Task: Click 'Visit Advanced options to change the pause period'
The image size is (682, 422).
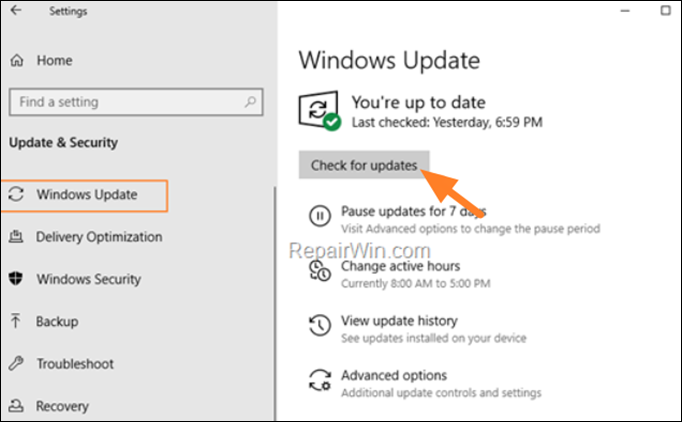Action: (471, 229)
